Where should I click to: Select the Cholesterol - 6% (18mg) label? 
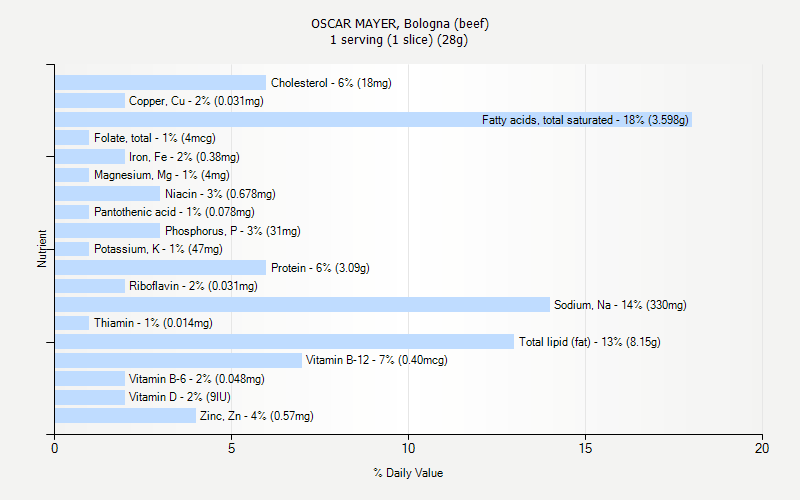[x=331, y=83]
